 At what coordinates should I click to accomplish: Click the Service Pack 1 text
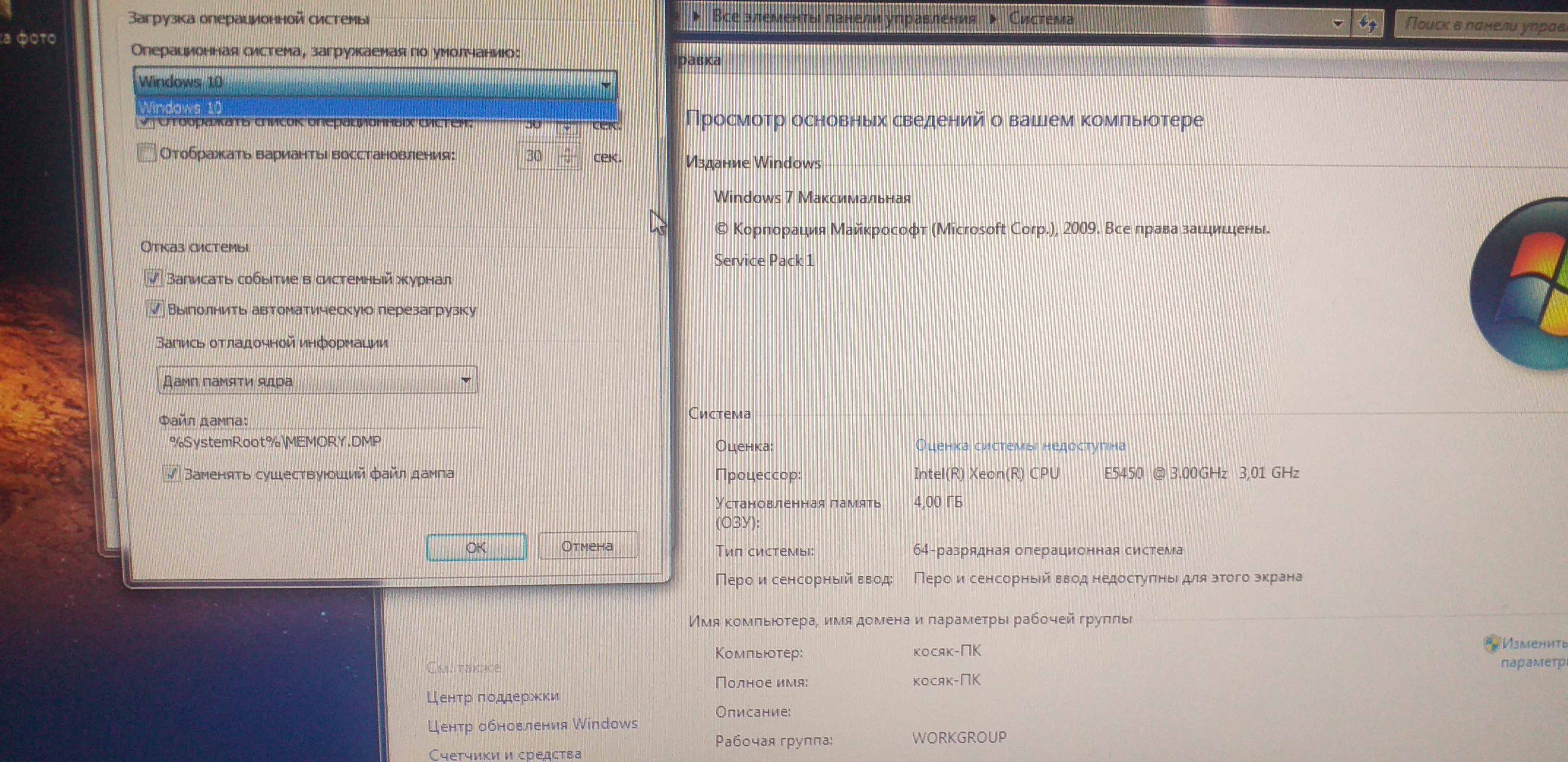(764, 260)
